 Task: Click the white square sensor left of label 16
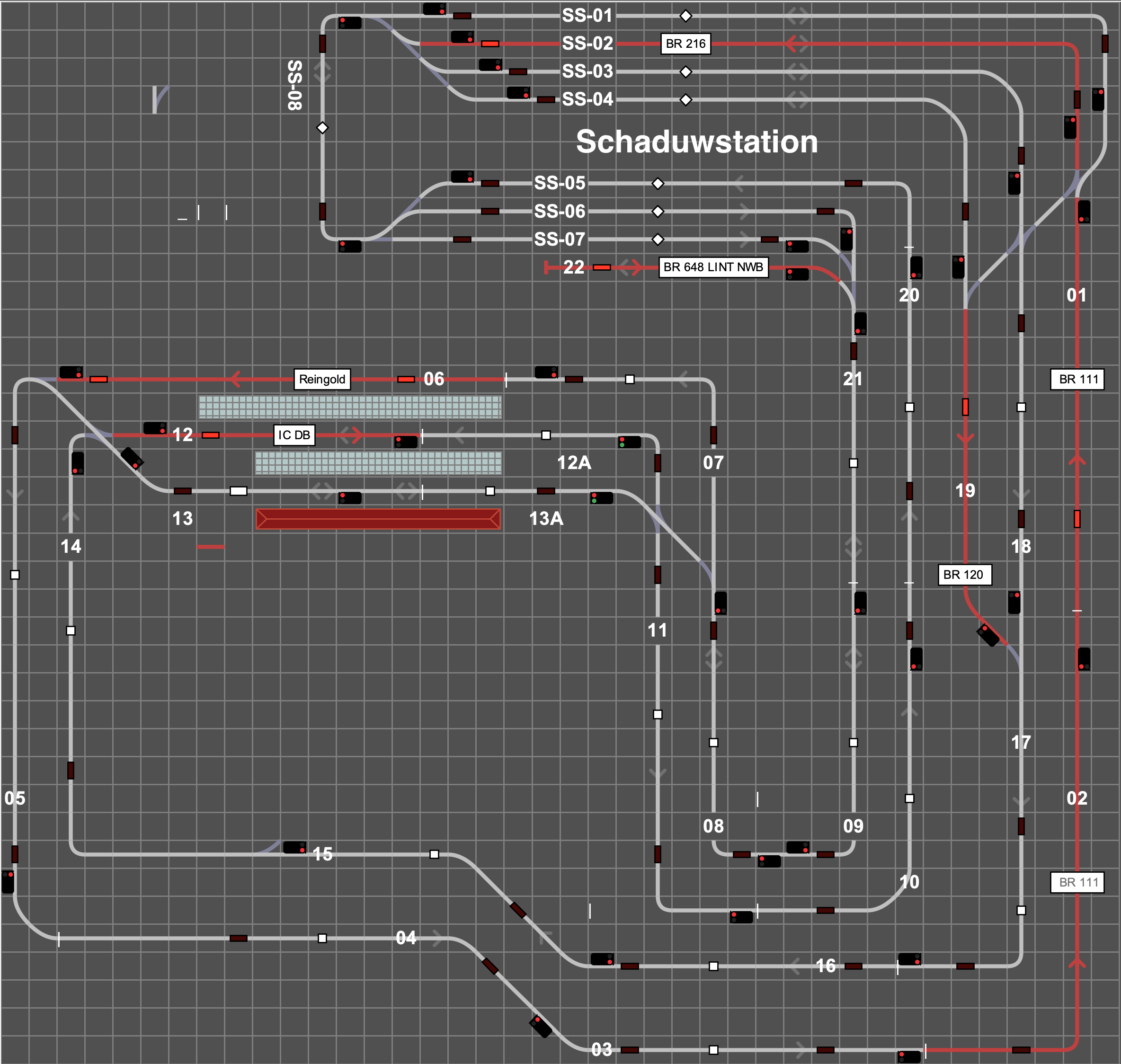click(x=714, y=966)
